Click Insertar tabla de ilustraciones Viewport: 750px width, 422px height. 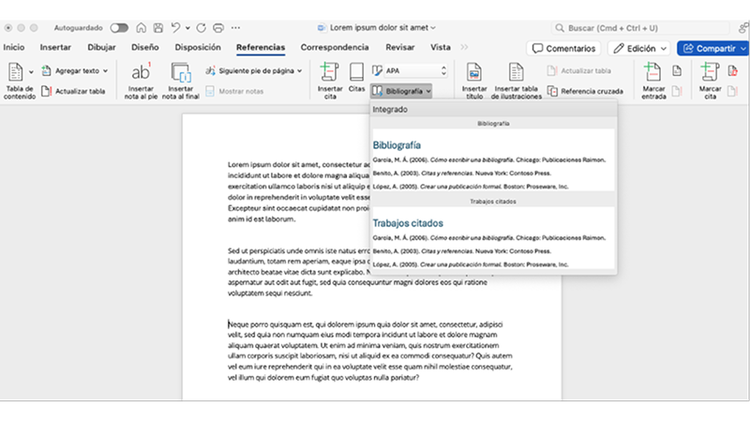point(516,81)
